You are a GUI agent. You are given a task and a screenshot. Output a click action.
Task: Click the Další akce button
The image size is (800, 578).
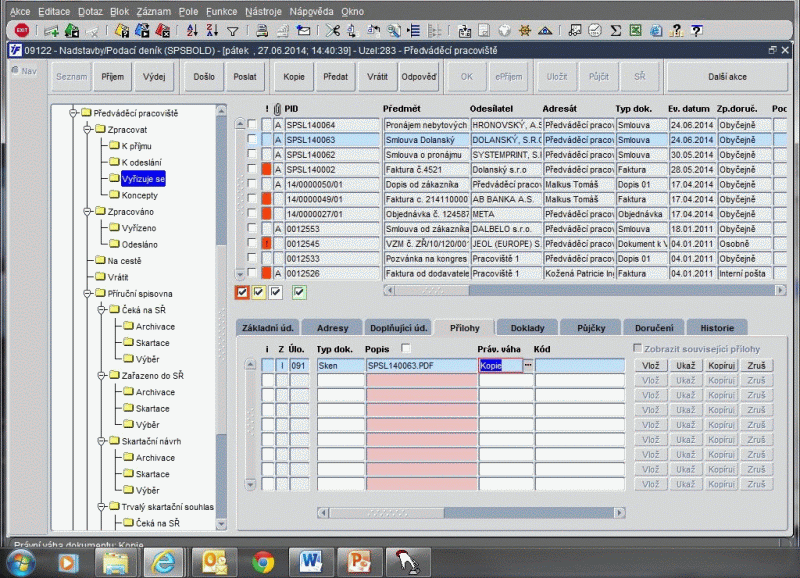tap(727, 77)
